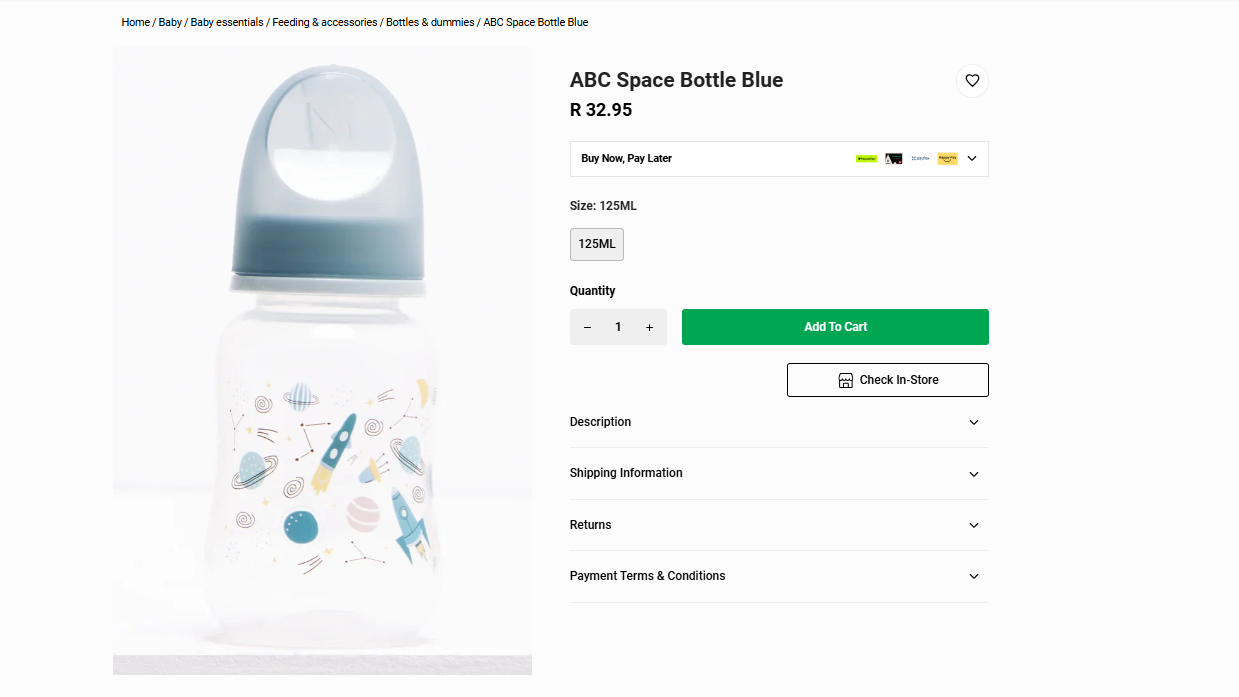Click the yellow HappyPay logo
This screenshot has width=1239, height=697.
pyautogui.click(x=947, y=159)
